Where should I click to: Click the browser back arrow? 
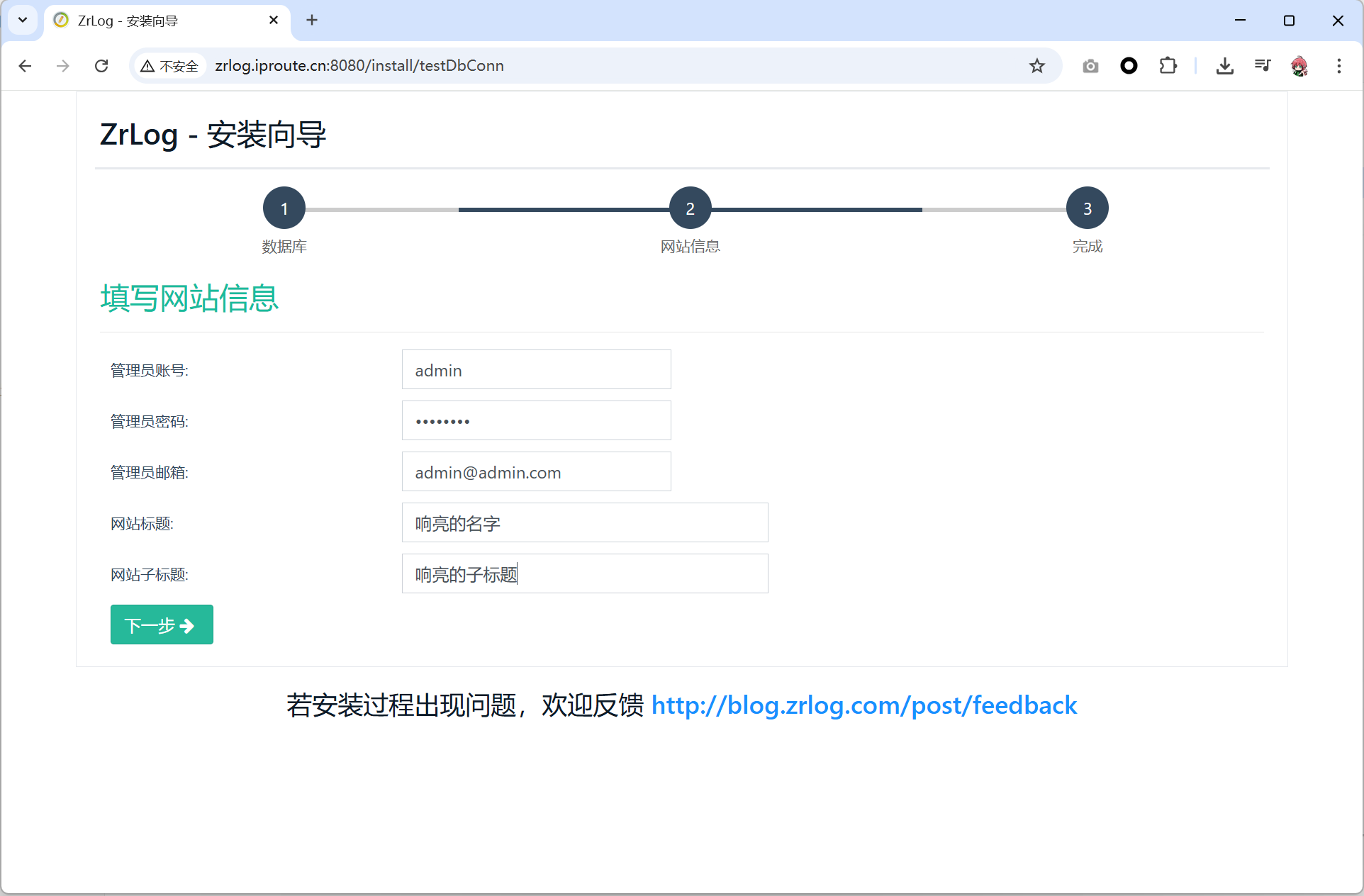26,66
